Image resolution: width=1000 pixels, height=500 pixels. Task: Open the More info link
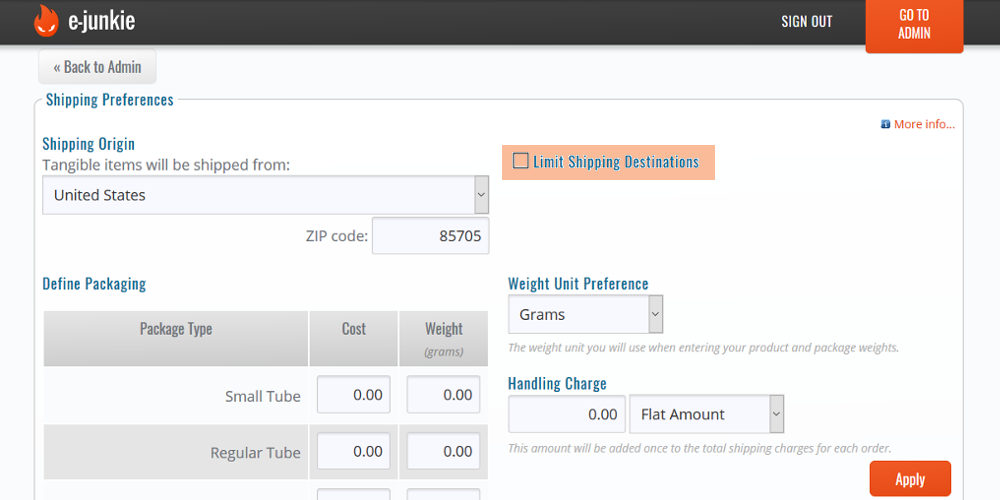[924, 125]
